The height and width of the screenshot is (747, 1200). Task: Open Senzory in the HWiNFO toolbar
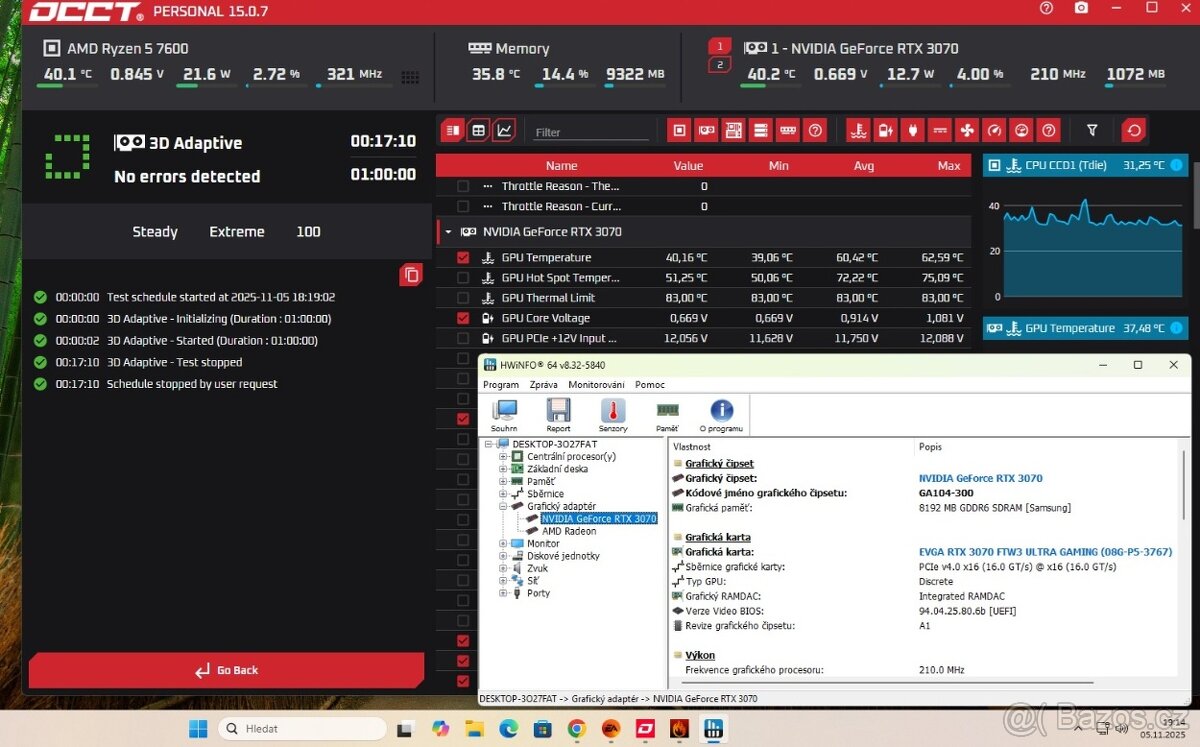(613, 414)
